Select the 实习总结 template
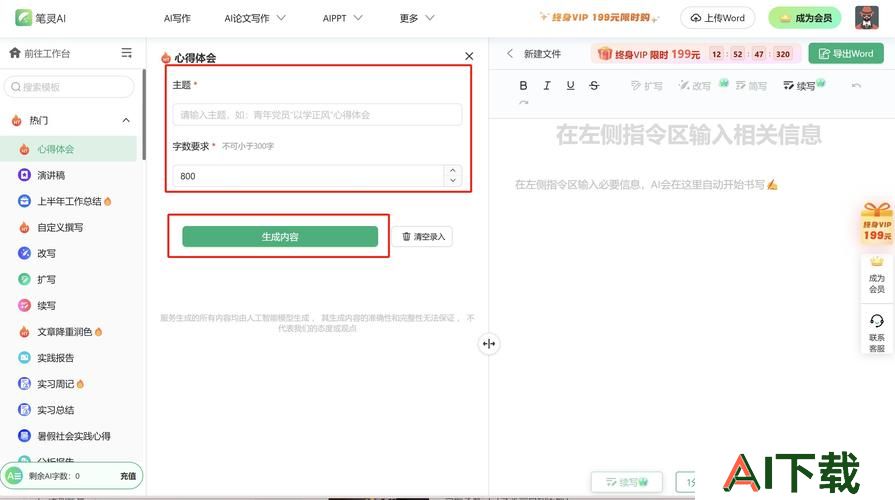 68,410
